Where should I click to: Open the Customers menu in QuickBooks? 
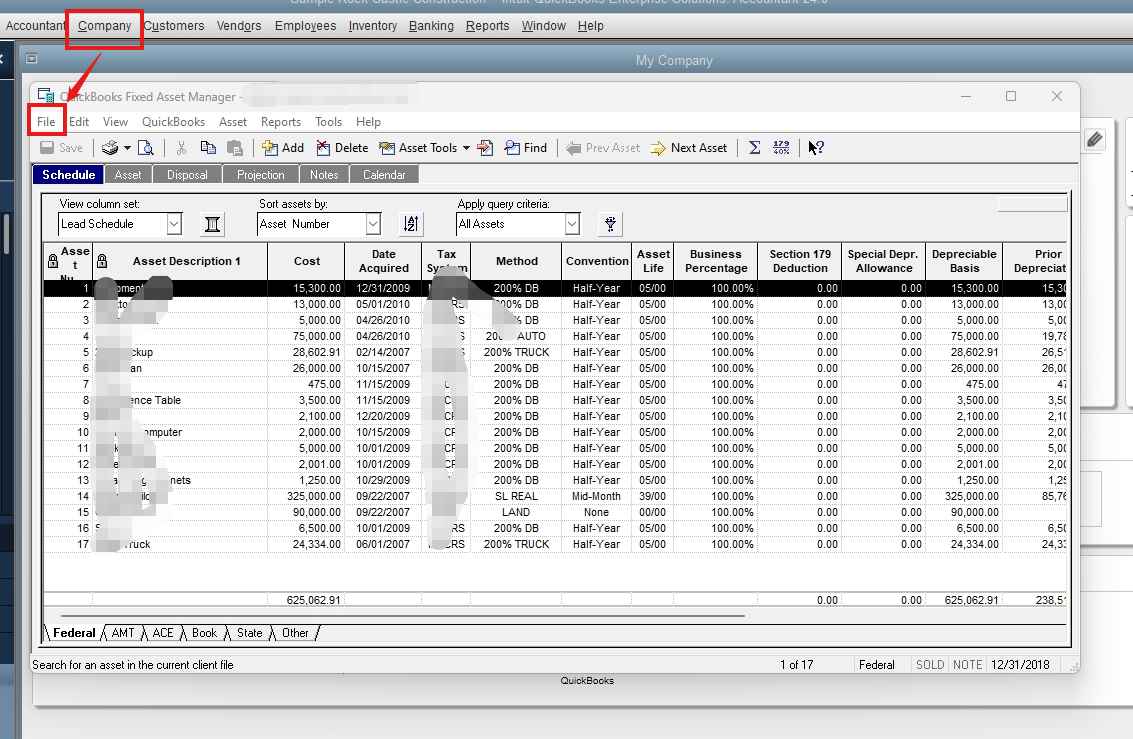tap(173, 26)
